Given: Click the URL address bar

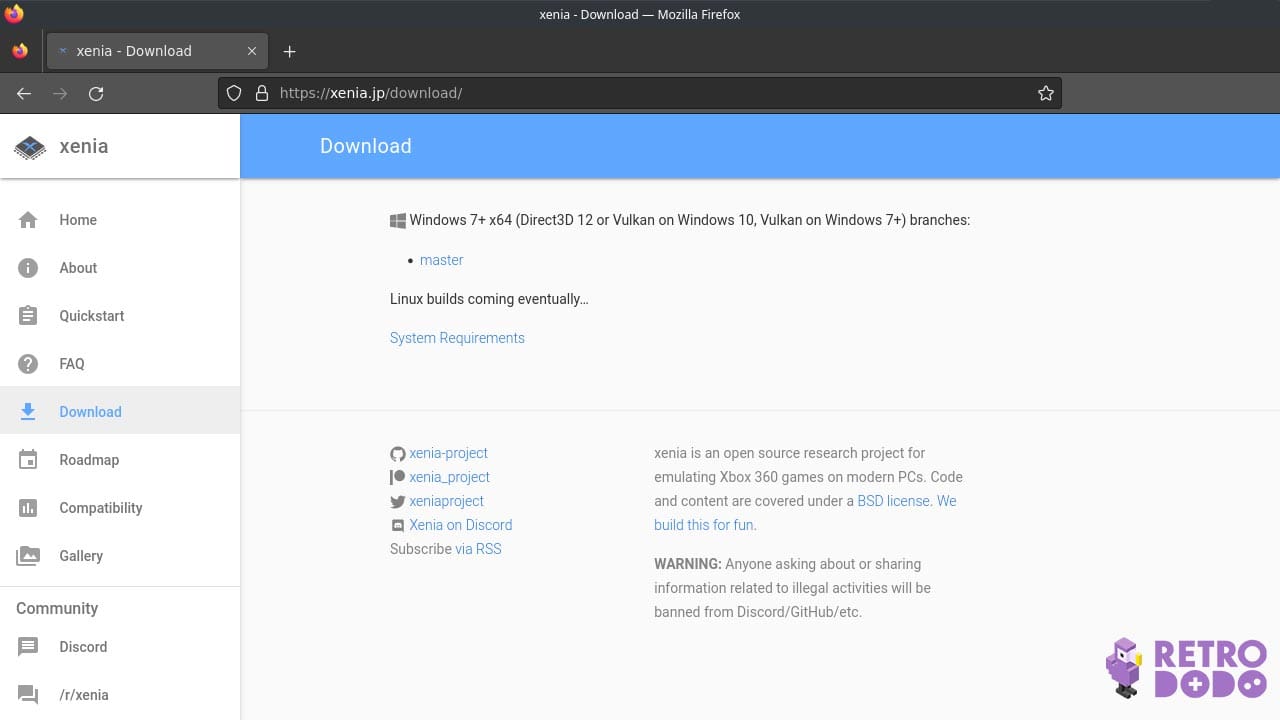Looking at the screenshot, I should click(x=640, y=93).
